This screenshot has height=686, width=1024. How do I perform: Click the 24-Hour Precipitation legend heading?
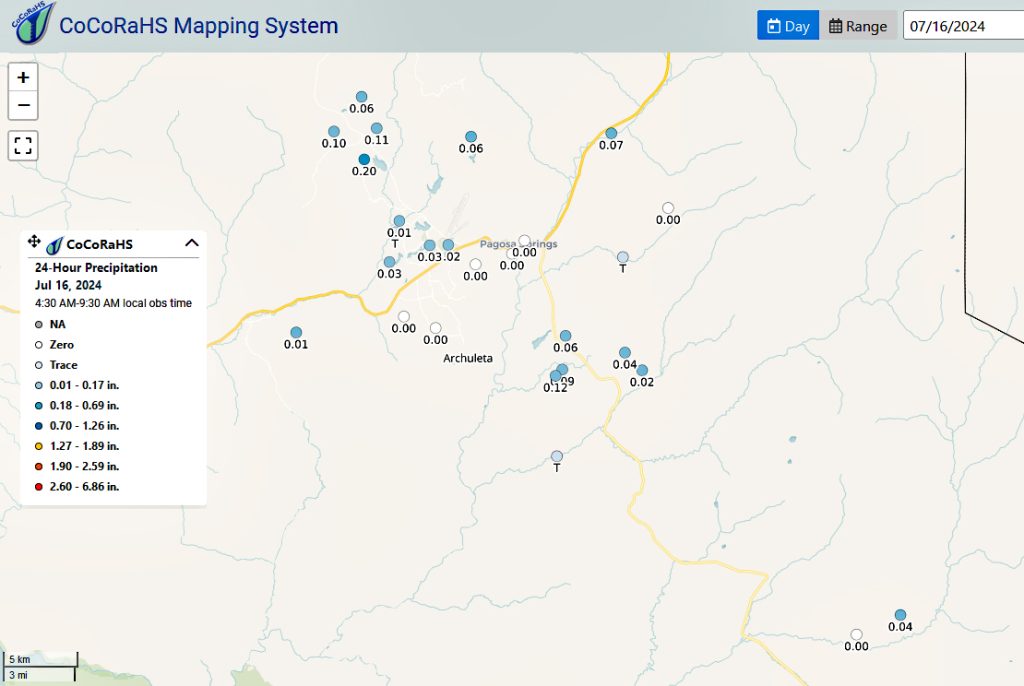tap(96, 268)
